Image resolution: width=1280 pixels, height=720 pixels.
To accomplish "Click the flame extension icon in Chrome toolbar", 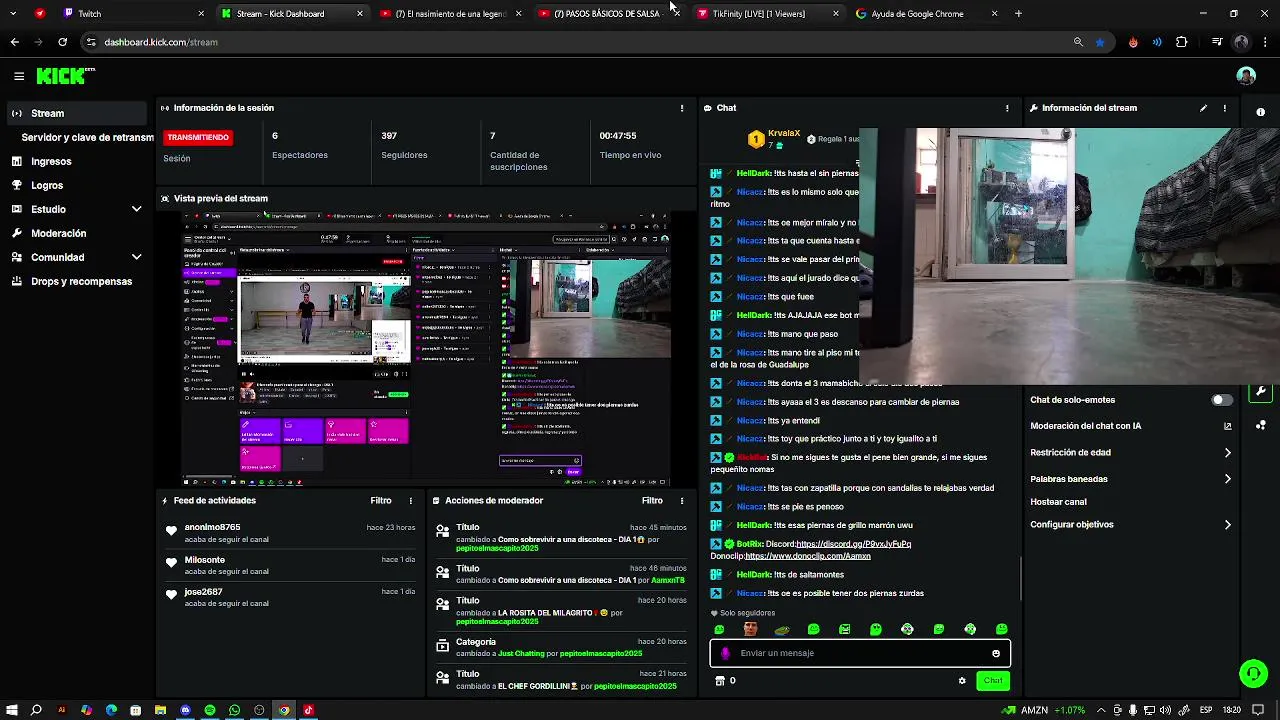I will coord(1133,42).
